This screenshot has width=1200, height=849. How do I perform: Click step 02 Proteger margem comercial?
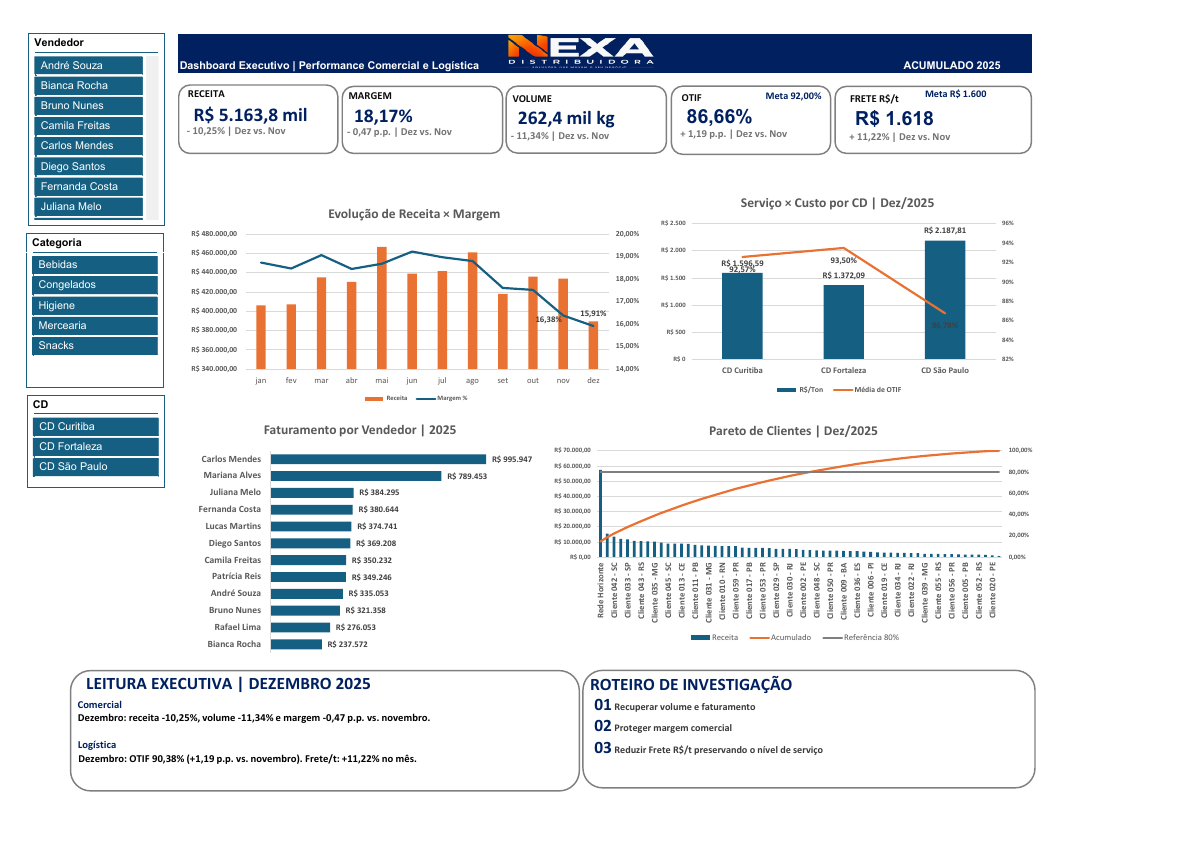[x=663, y=727]
